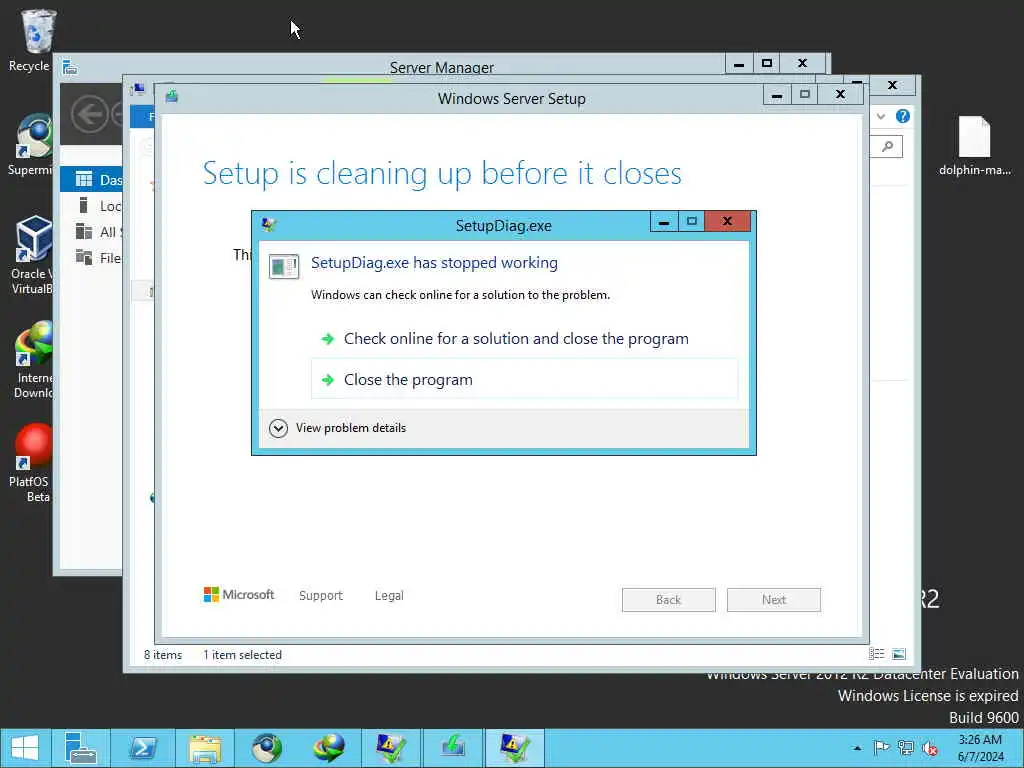The width and height of the screenshot is (1024, 768).
Task: Click the Server Manager back arrow
Action: [x=89, y=114]
